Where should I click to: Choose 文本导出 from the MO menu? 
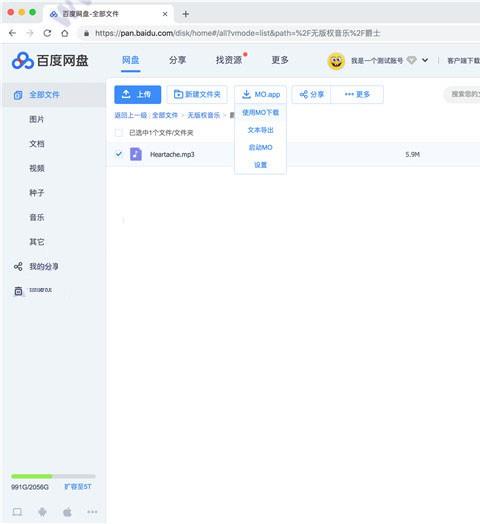click(x=260, y=130)
